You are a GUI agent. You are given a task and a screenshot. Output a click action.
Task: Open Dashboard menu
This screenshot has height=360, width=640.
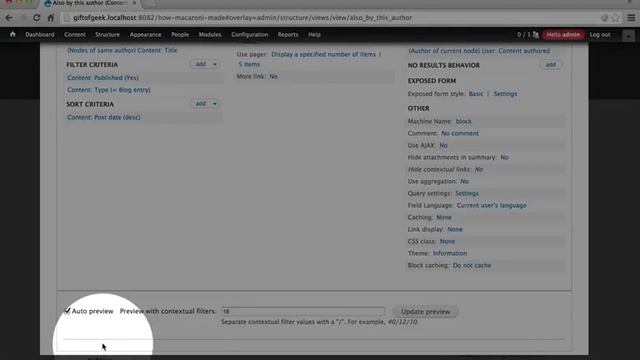click(x=40, y=35)
